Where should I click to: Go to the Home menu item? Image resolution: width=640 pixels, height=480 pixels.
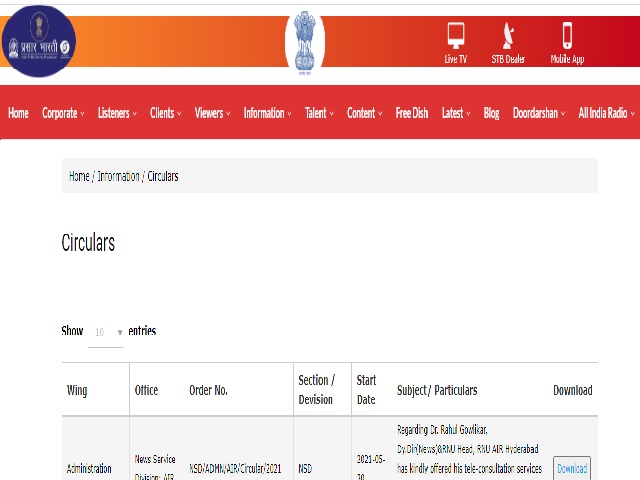18,113
